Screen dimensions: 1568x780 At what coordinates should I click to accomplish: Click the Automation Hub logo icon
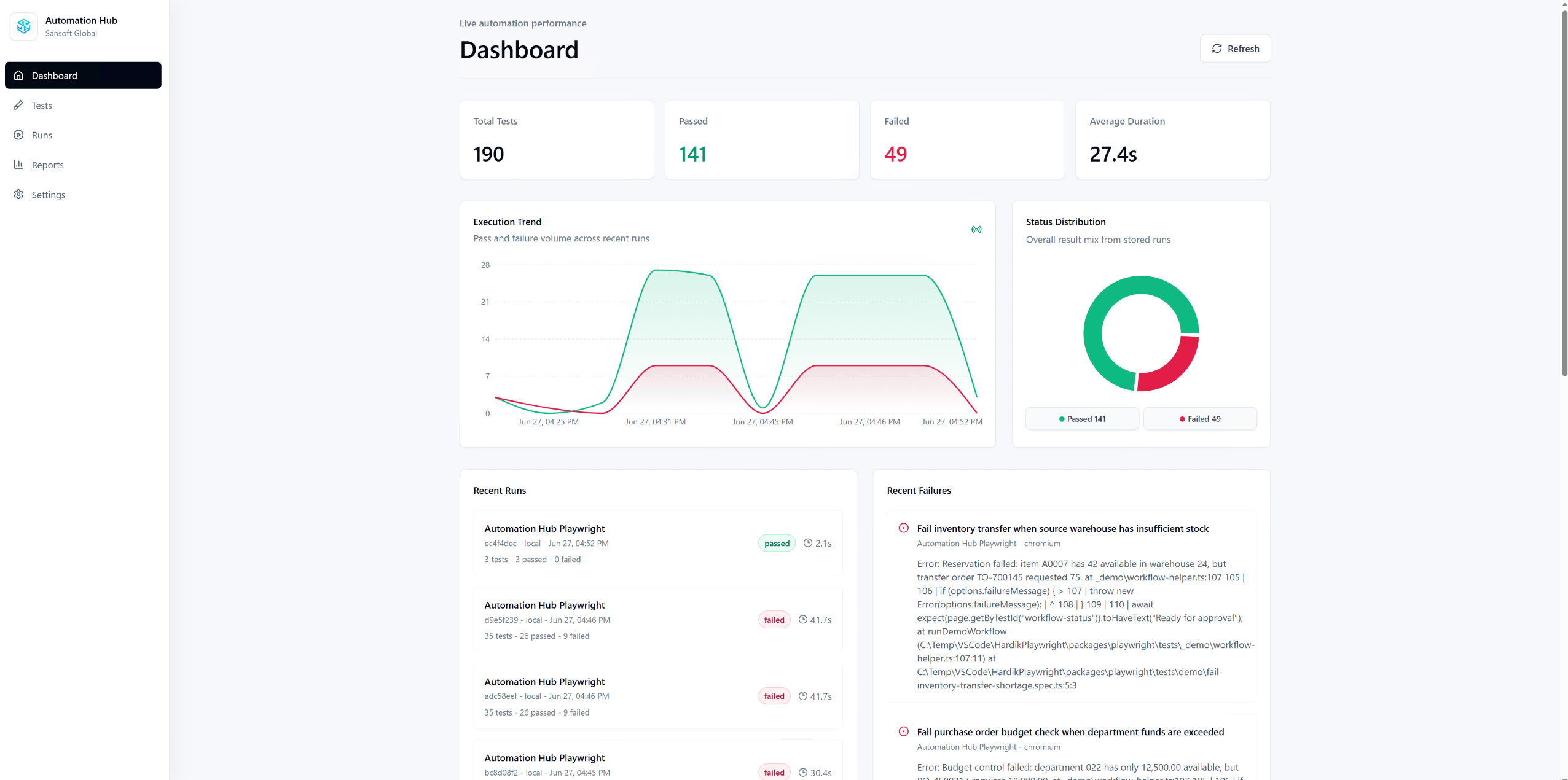click(24, 26)
